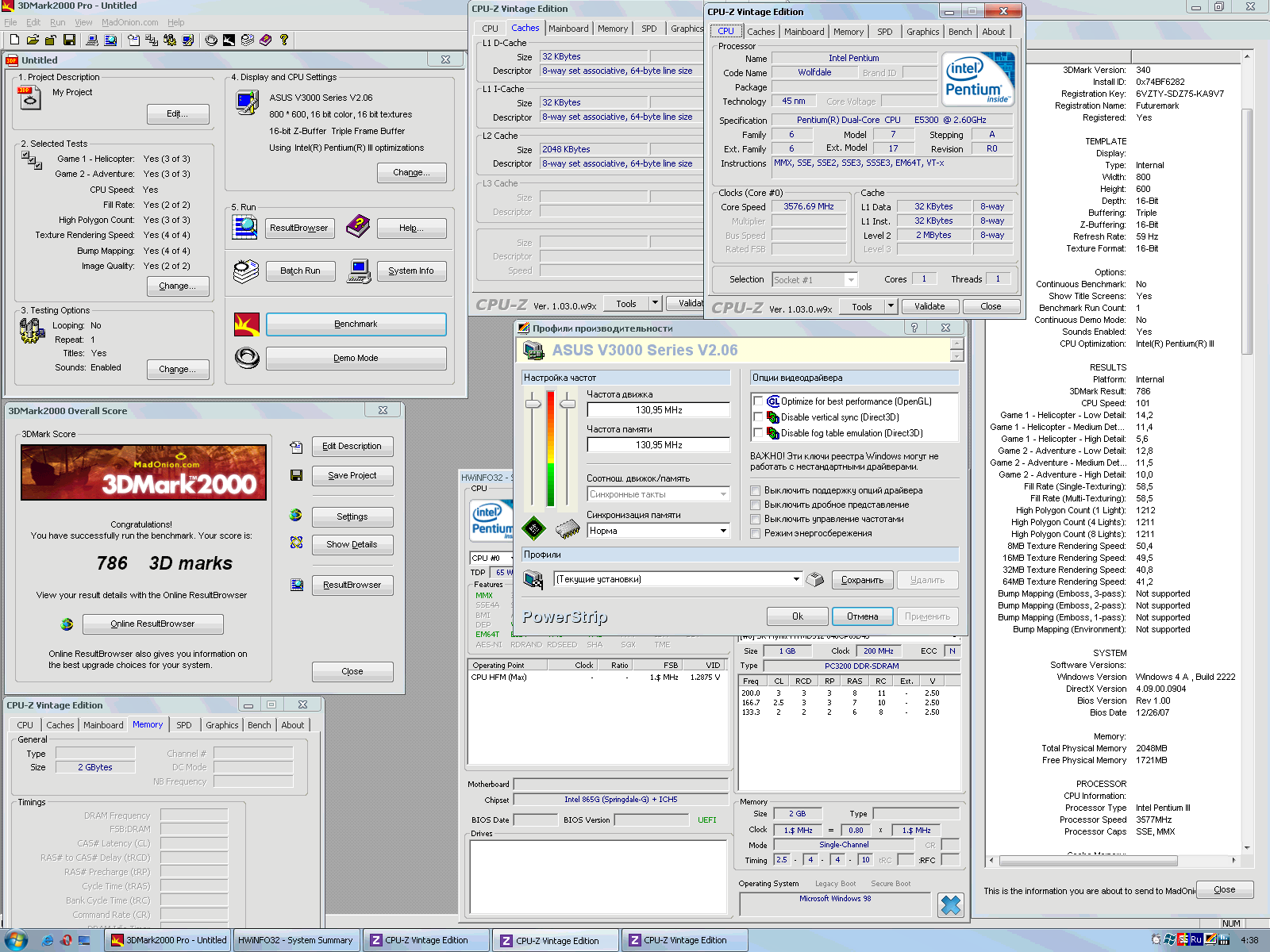This screenshot has height=952, width=1270.
Task: Click the PowerStrip dialog help question button
Action: point(914,328)
